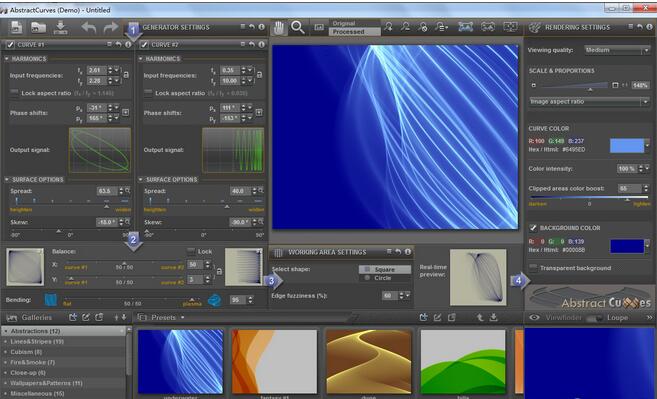Click the edit gallery pencil icon

[86, 317]
